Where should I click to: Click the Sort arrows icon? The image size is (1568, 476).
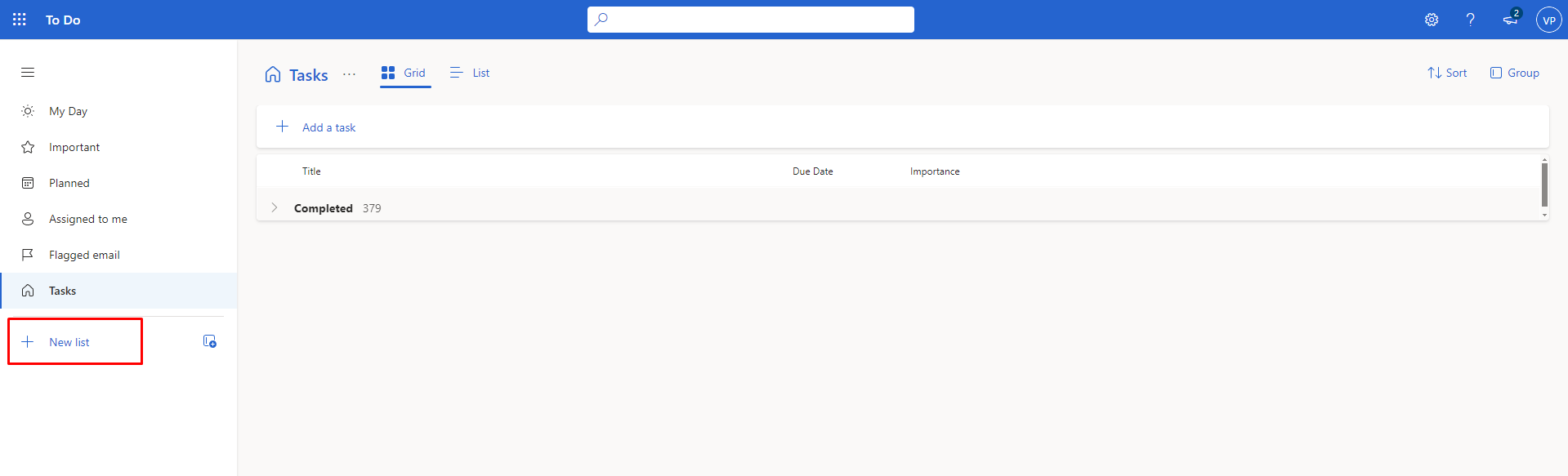pyautogui.click(x=1434, y=73)
